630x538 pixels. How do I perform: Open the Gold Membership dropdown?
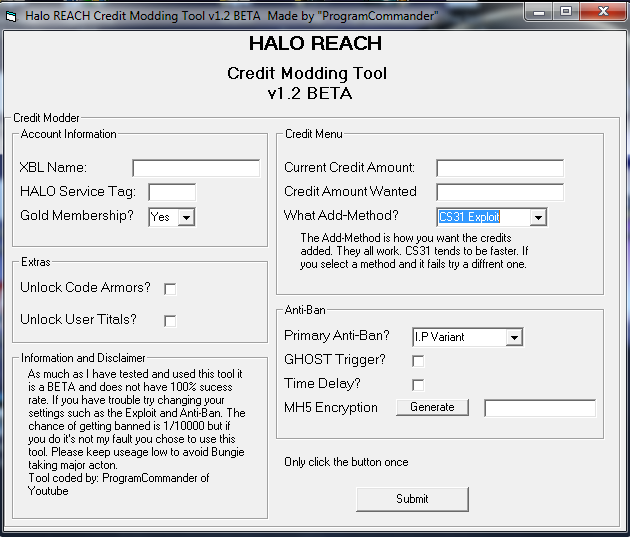(186, 217)
